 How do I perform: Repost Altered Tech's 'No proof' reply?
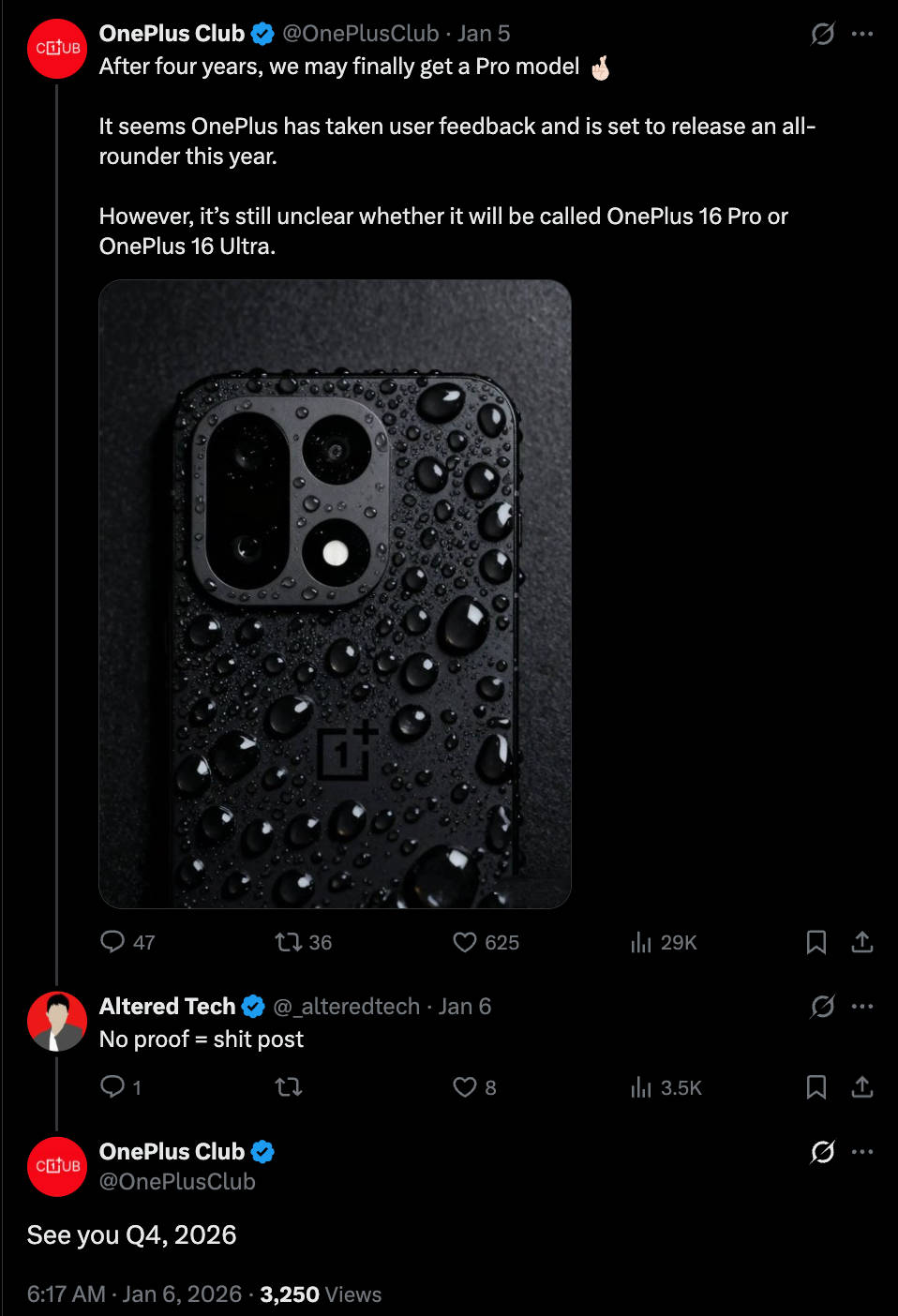click(289, 1087)
